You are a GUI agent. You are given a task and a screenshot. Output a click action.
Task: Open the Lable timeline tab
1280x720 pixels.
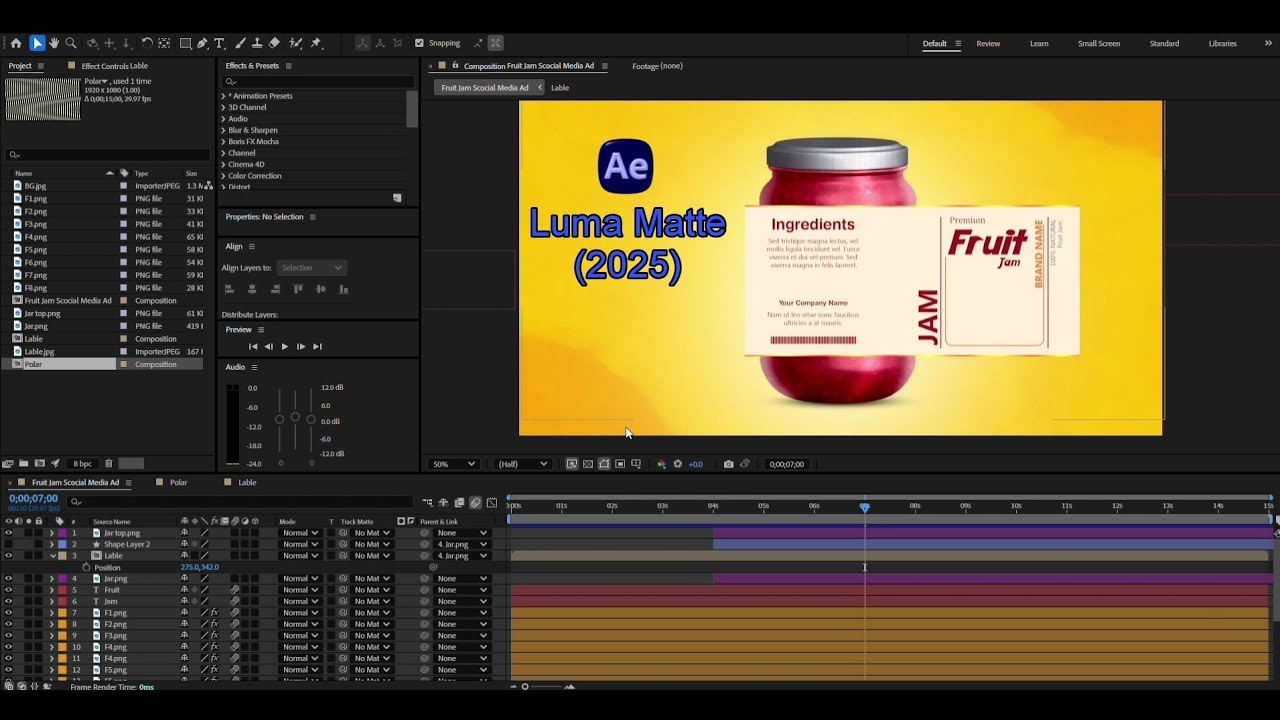247,482
